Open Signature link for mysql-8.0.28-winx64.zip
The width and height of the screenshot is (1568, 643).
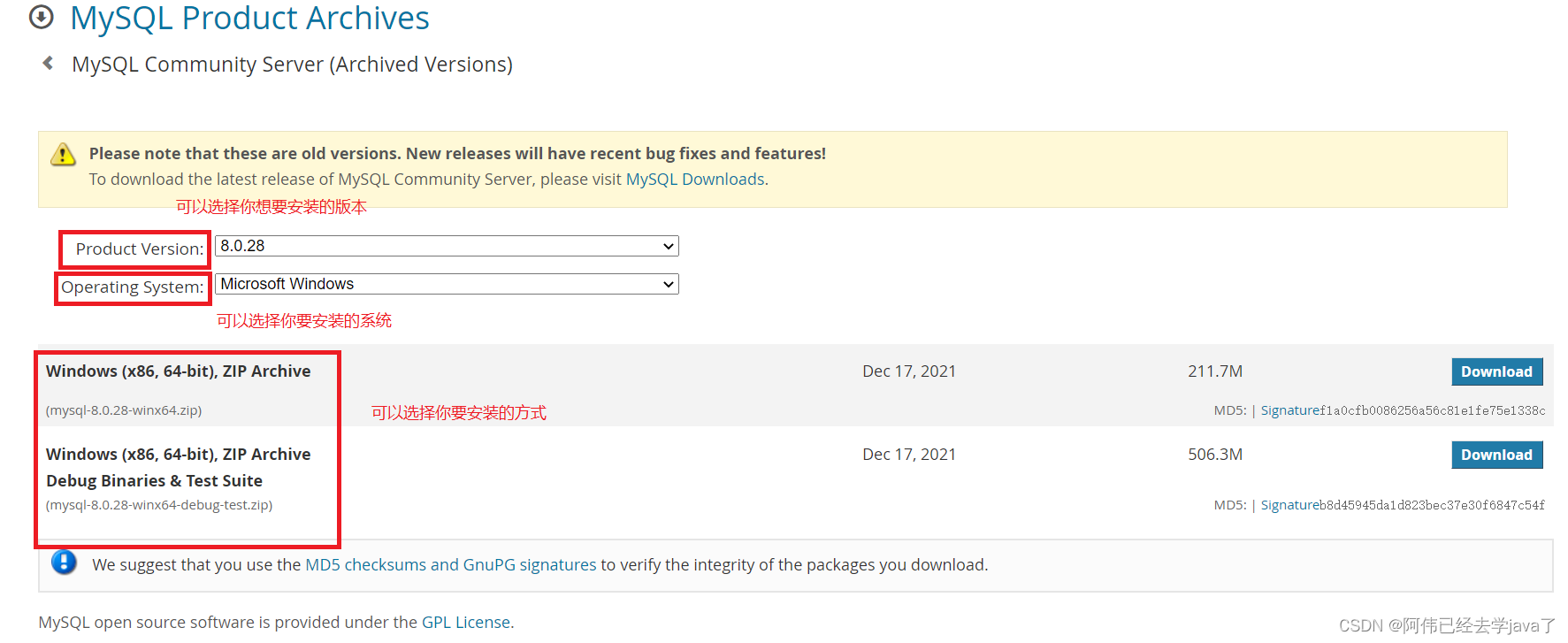(x=1289, y=410)
